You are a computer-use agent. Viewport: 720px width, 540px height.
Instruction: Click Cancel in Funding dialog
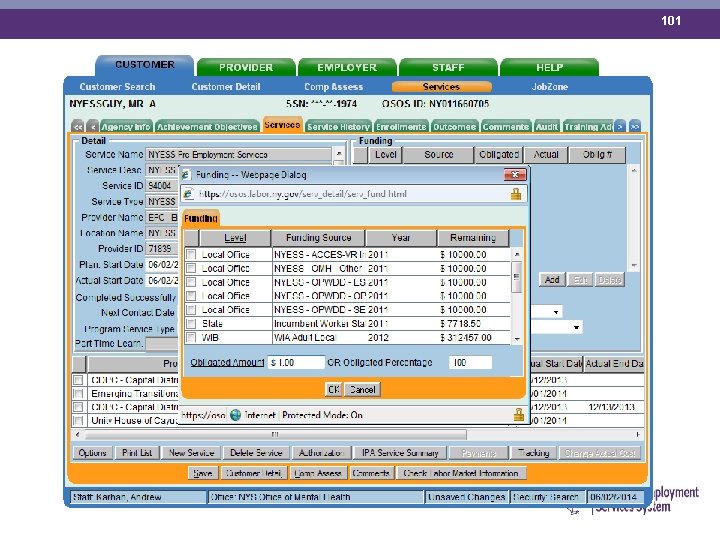coord(362,390)
